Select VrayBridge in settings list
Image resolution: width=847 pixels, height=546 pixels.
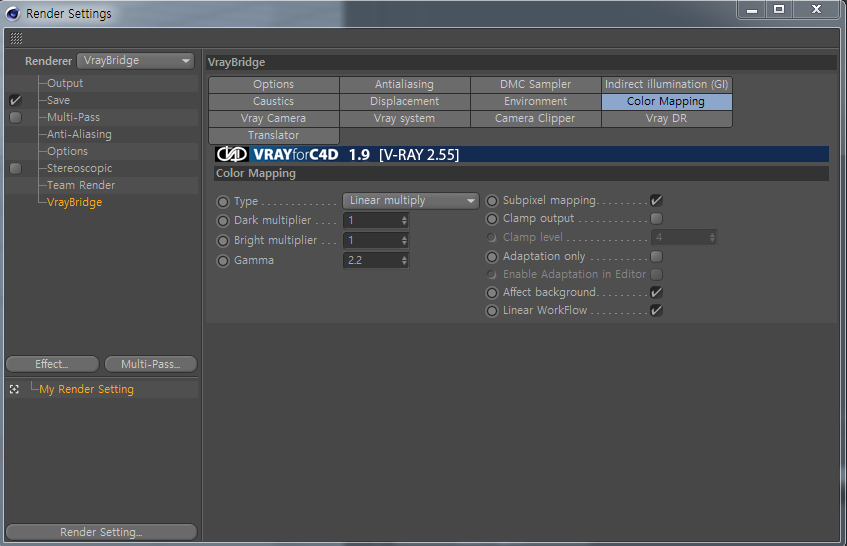click(x=75, y=203)
